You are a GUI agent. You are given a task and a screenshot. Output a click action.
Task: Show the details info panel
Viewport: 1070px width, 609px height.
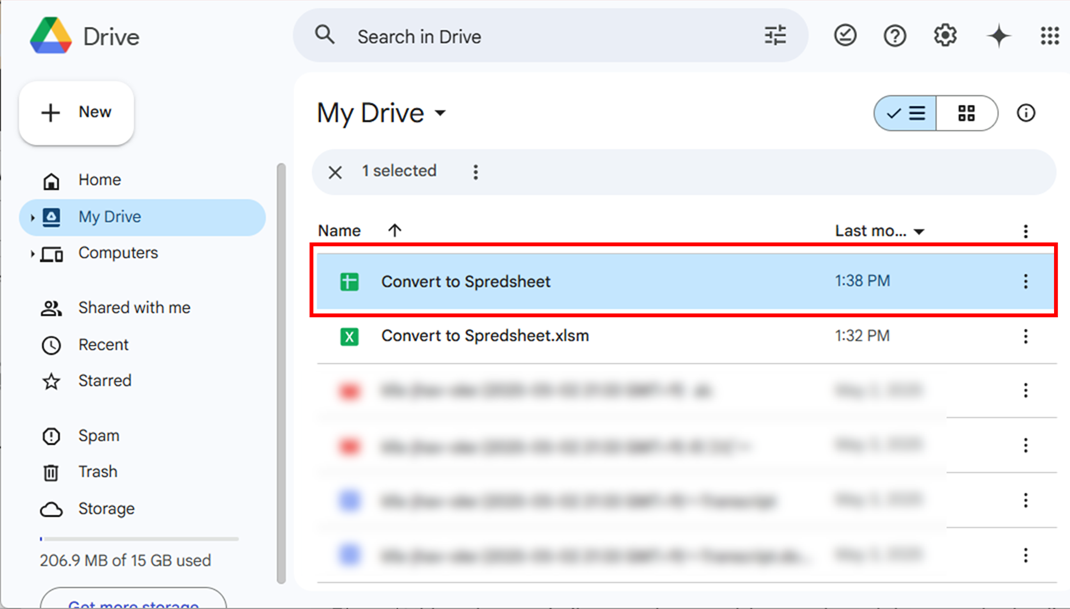(x=1026, y=113)
